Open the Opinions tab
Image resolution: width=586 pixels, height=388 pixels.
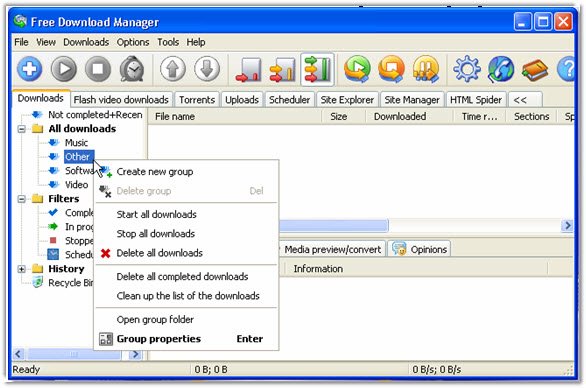pos(419,249)
